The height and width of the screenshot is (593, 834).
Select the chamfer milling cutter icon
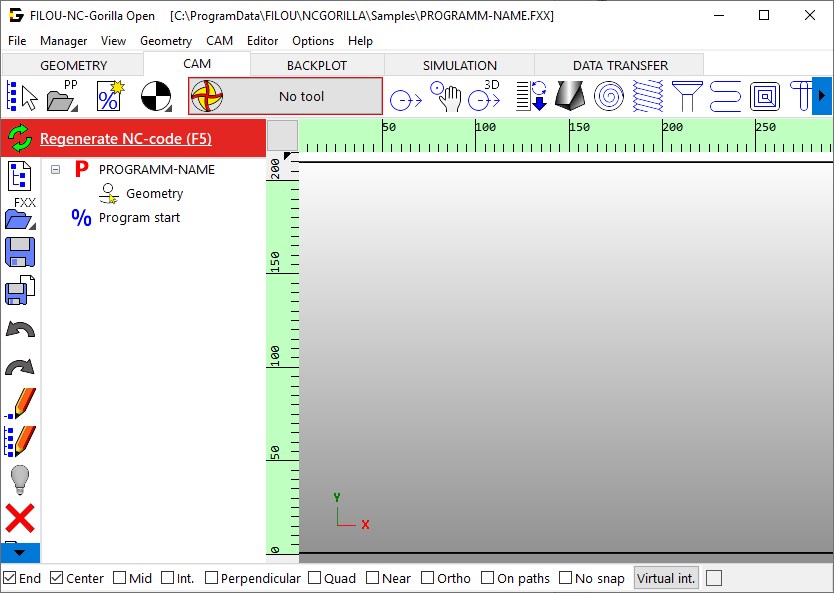[570, 96]
